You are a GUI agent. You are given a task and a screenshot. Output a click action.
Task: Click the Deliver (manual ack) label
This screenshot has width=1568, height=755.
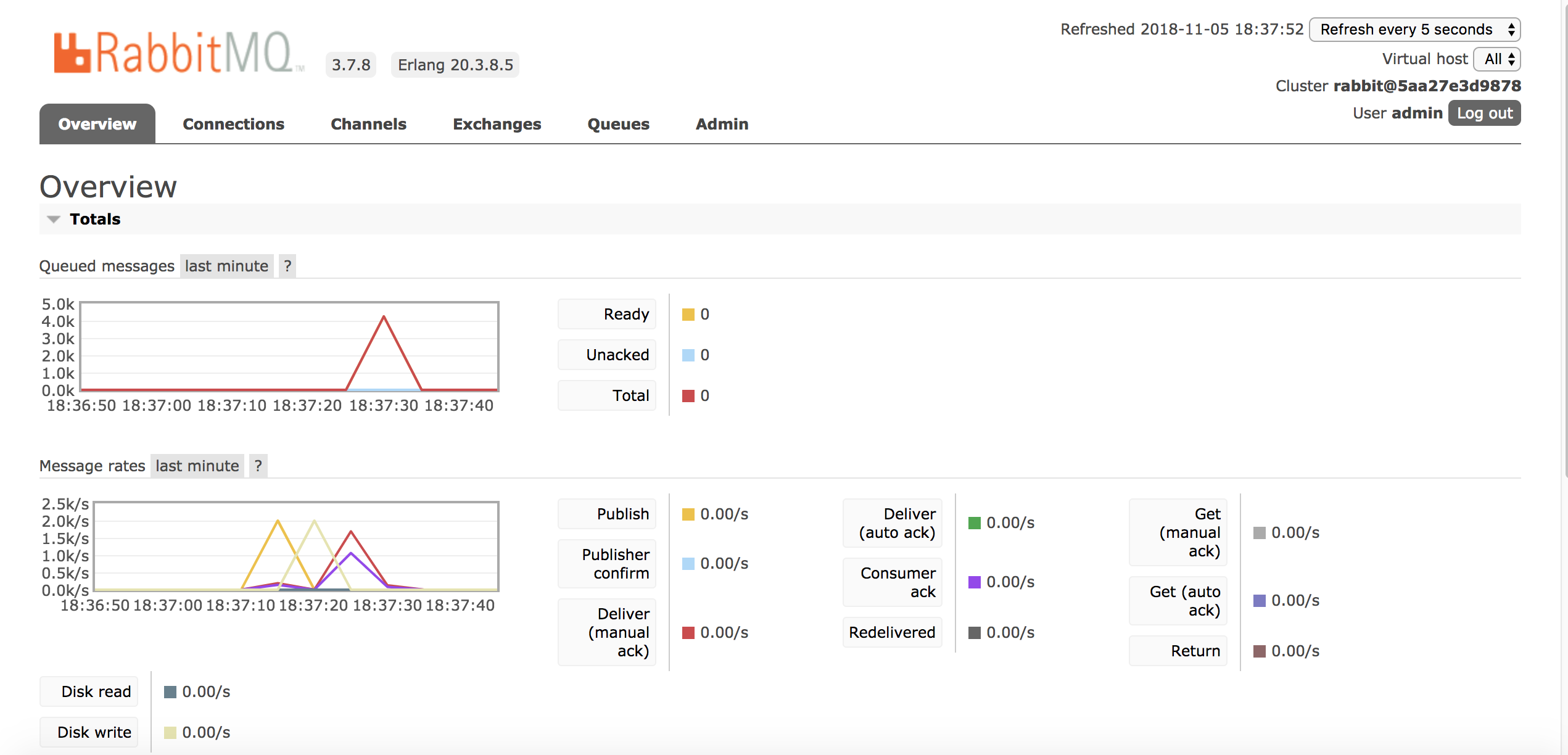607,632
